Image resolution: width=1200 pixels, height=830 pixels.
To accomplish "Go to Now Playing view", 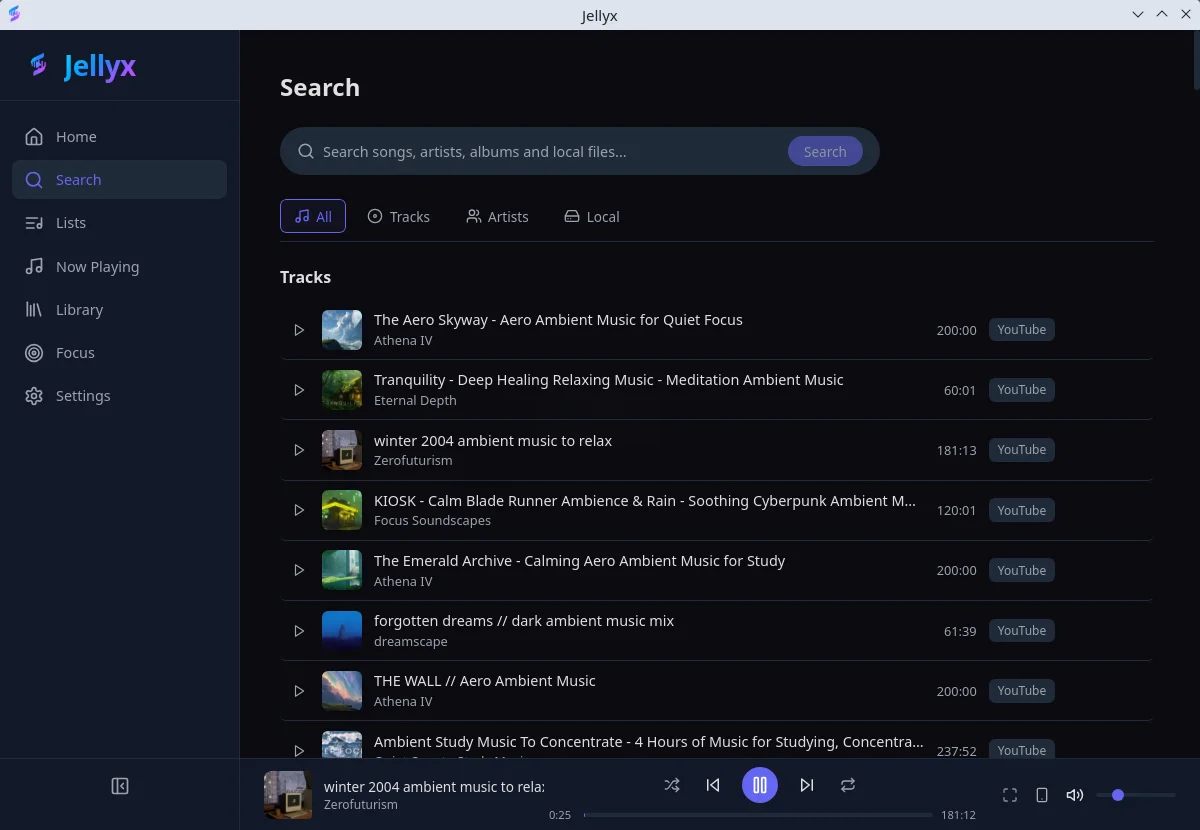I will pyautogui.click(x=119, y=267).
